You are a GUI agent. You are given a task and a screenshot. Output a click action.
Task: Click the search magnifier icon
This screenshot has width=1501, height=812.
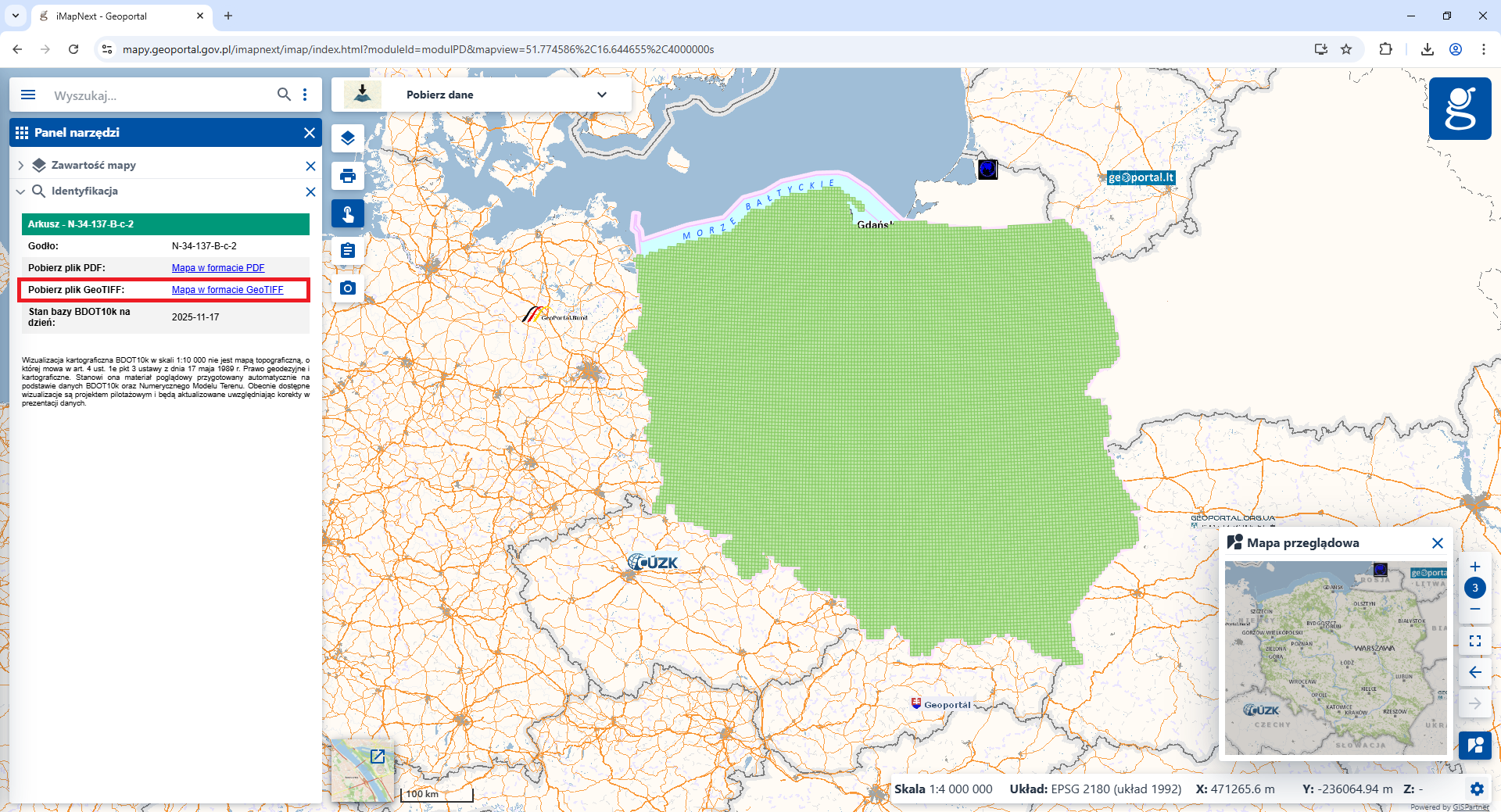point(285,95)
